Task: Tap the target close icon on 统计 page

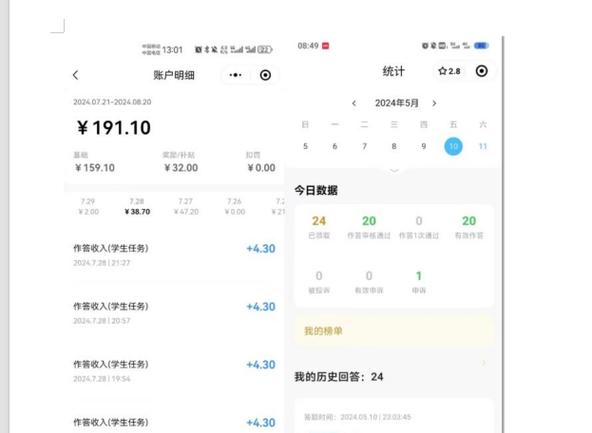Action: pyautogui.click(x=481, y=71)
